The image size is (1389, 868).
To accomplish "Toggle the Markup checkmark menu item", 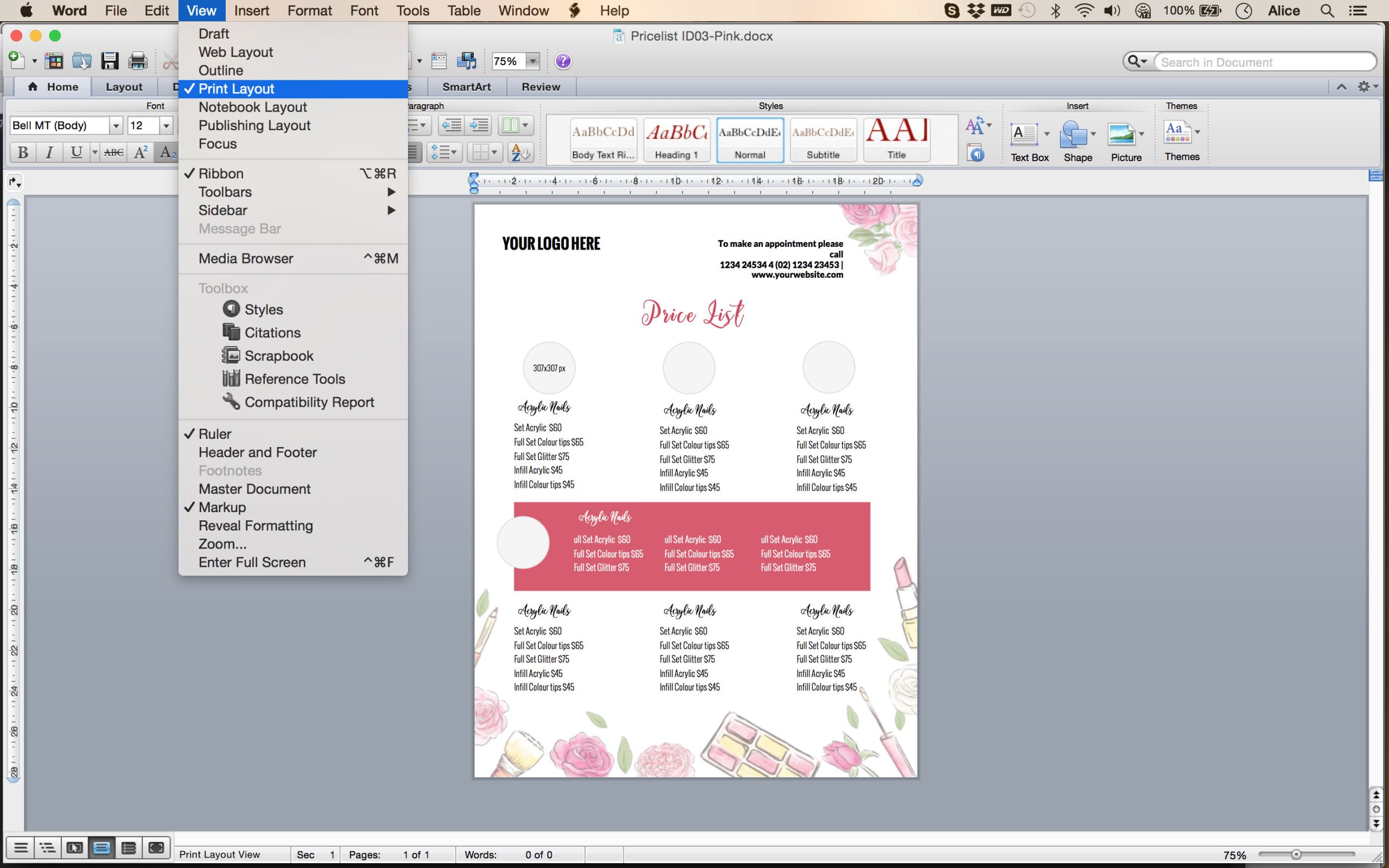I will [x=293, y=507].
